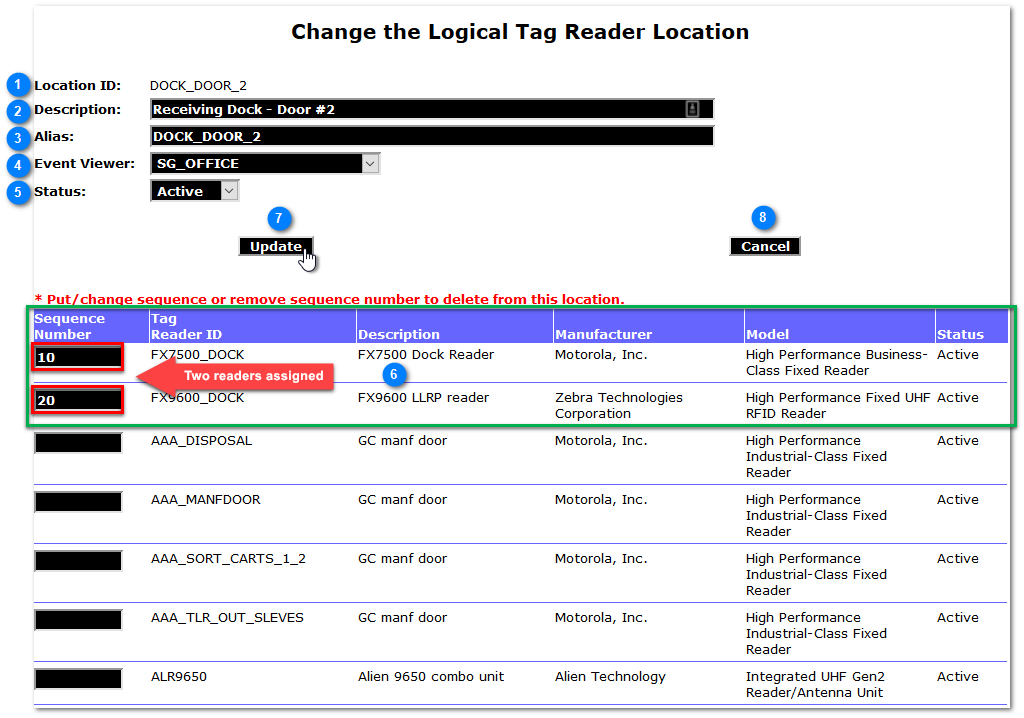Click Zebra Technologies Corporation manufacturer cell
The height and width of the screenshot is (718, 1024).
618,405
